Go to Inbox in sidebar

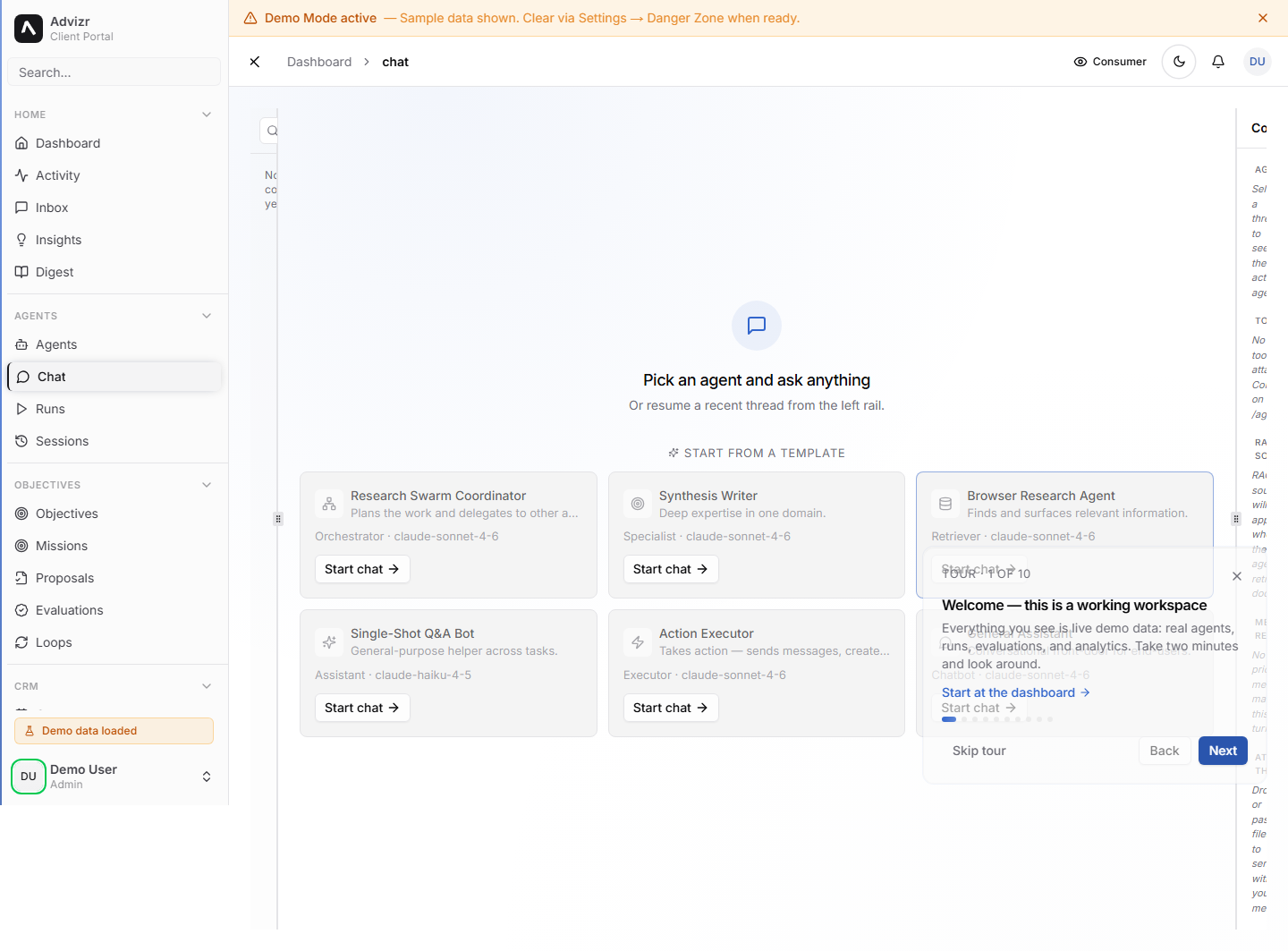tap(114, 208)
